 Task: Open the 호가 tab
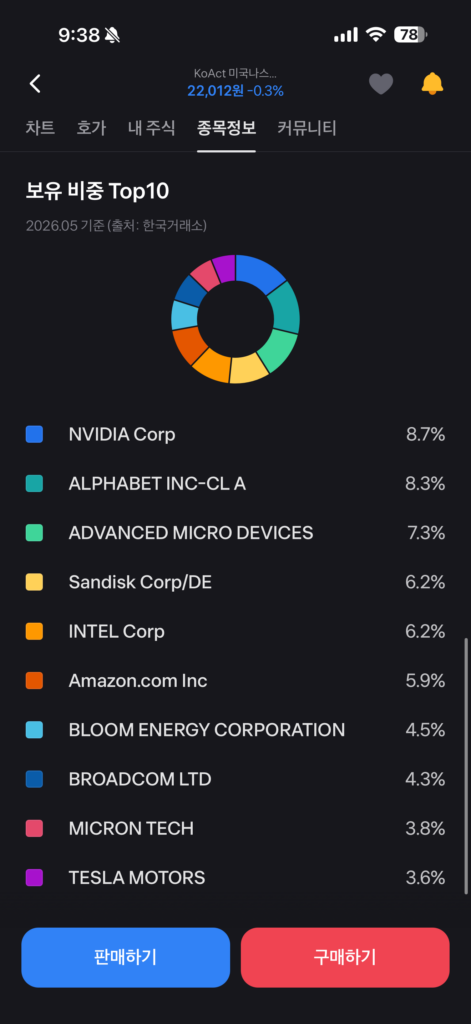point(91,128)
